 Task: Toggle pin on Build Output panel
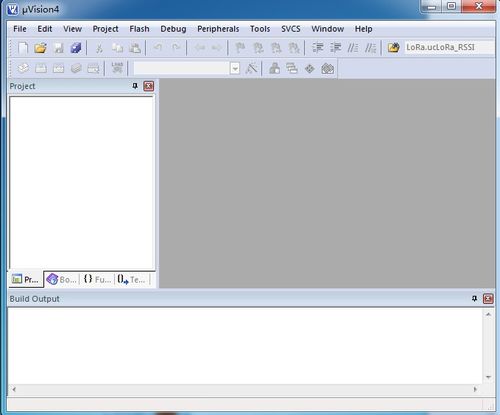pos(474,299)
